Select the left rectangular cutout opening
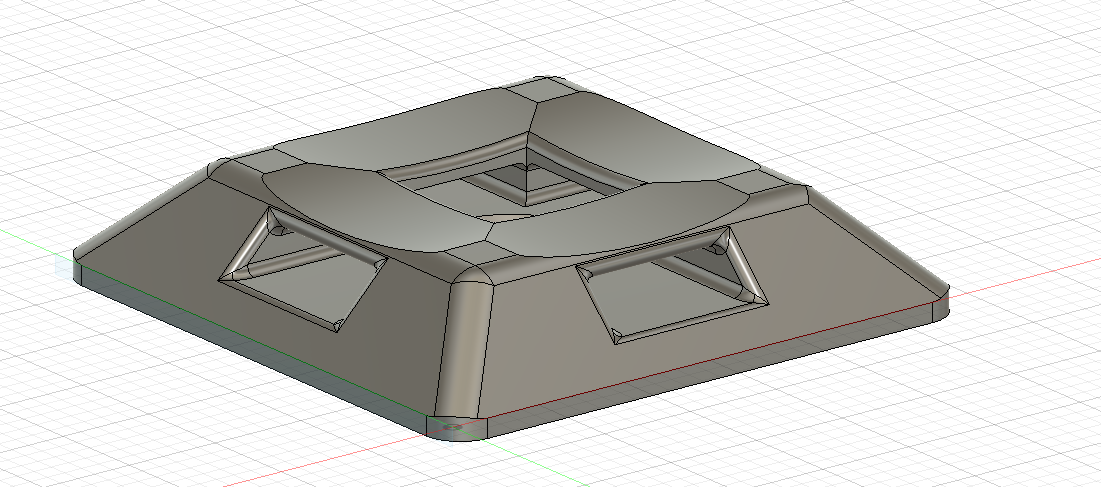The height and width of the screenshot is (487, 1101). point(302,269)
